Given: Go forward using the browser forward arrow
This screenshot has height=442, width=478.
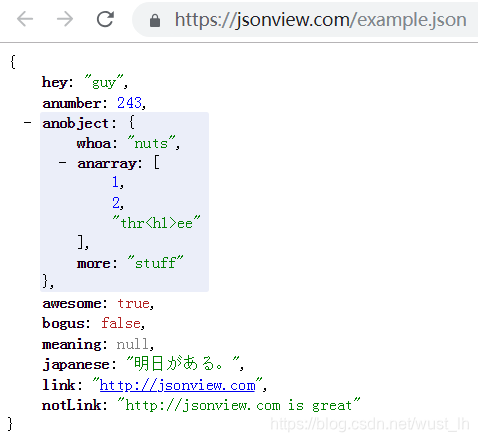Looking at the screenshot, I should tap(65, 19).
